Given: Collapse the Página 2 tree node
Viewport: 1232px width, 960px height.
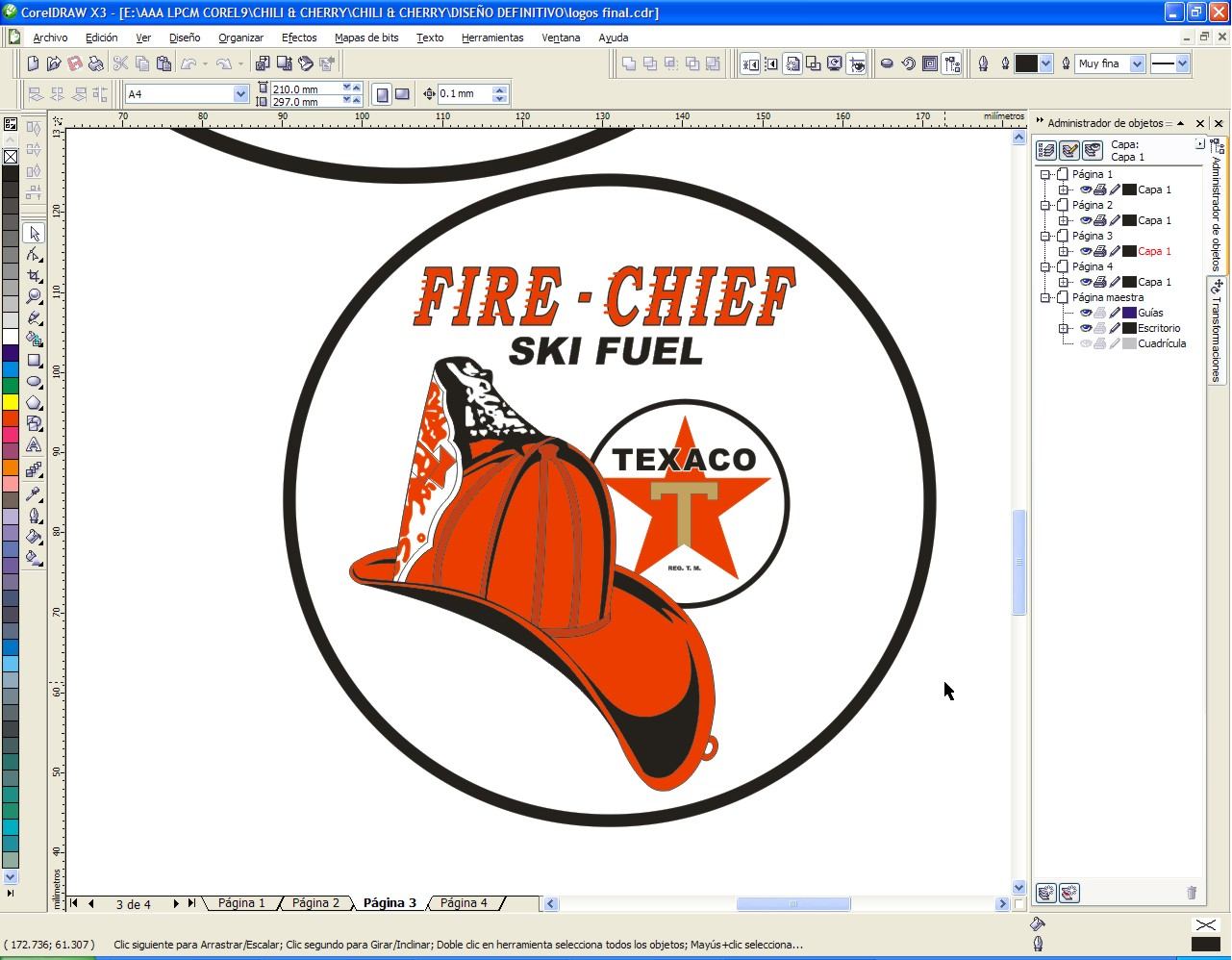Looking at the screenshot, I should tap(1045, 205).
